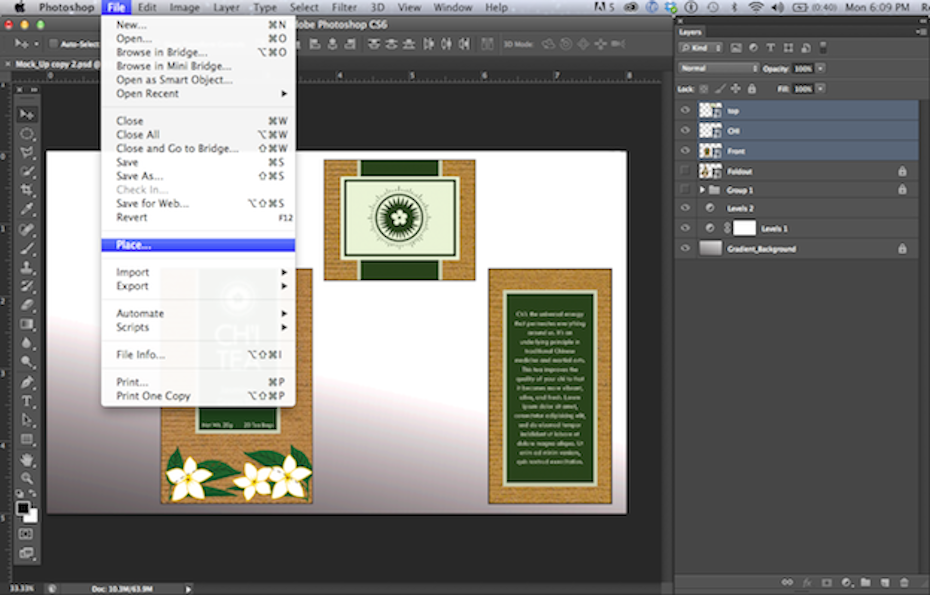This screenshot has height=595, width=930.
Task: Choose Place... from the File menu
Action: [133, 245]
